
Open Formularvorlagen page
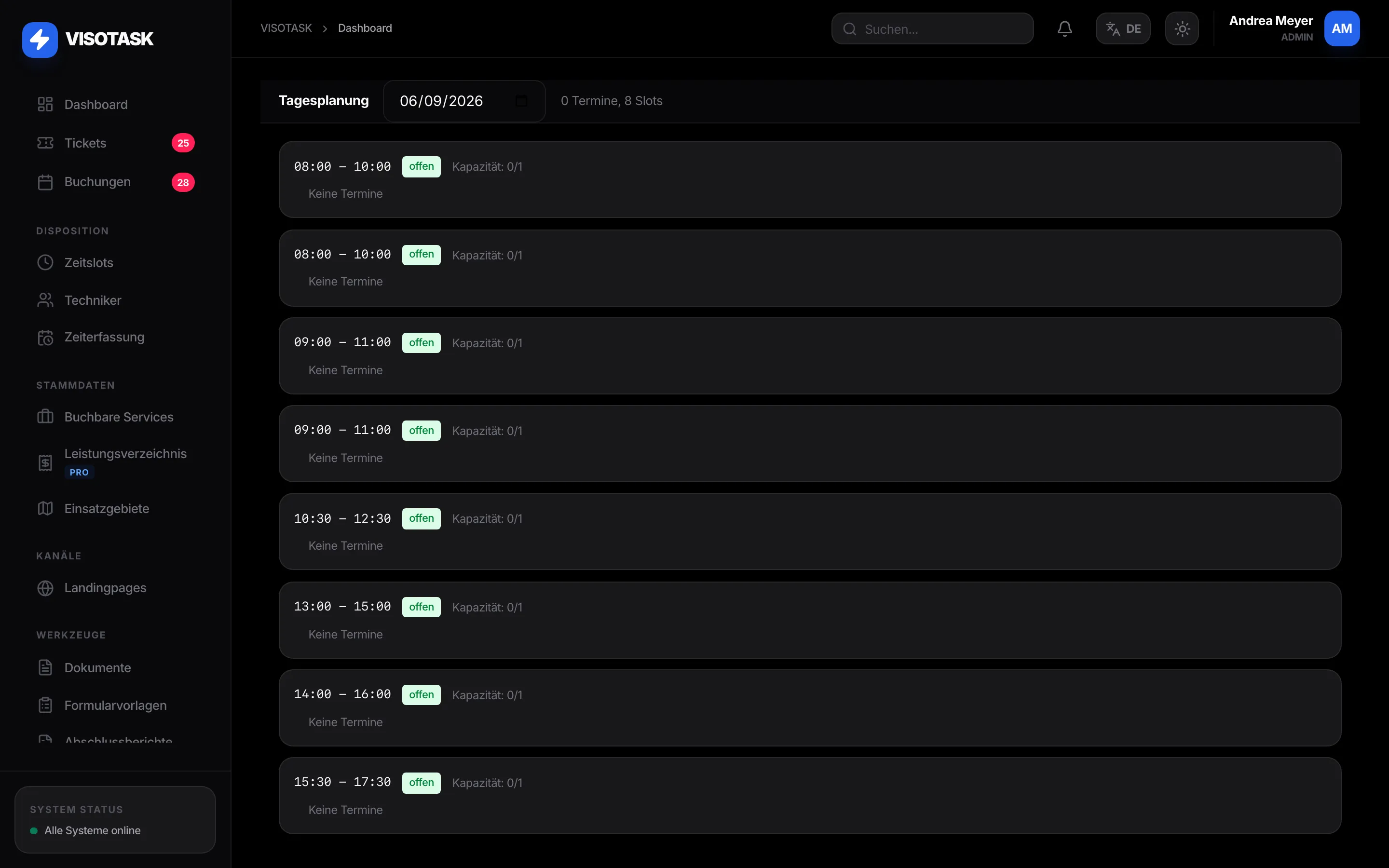point(115,705)
